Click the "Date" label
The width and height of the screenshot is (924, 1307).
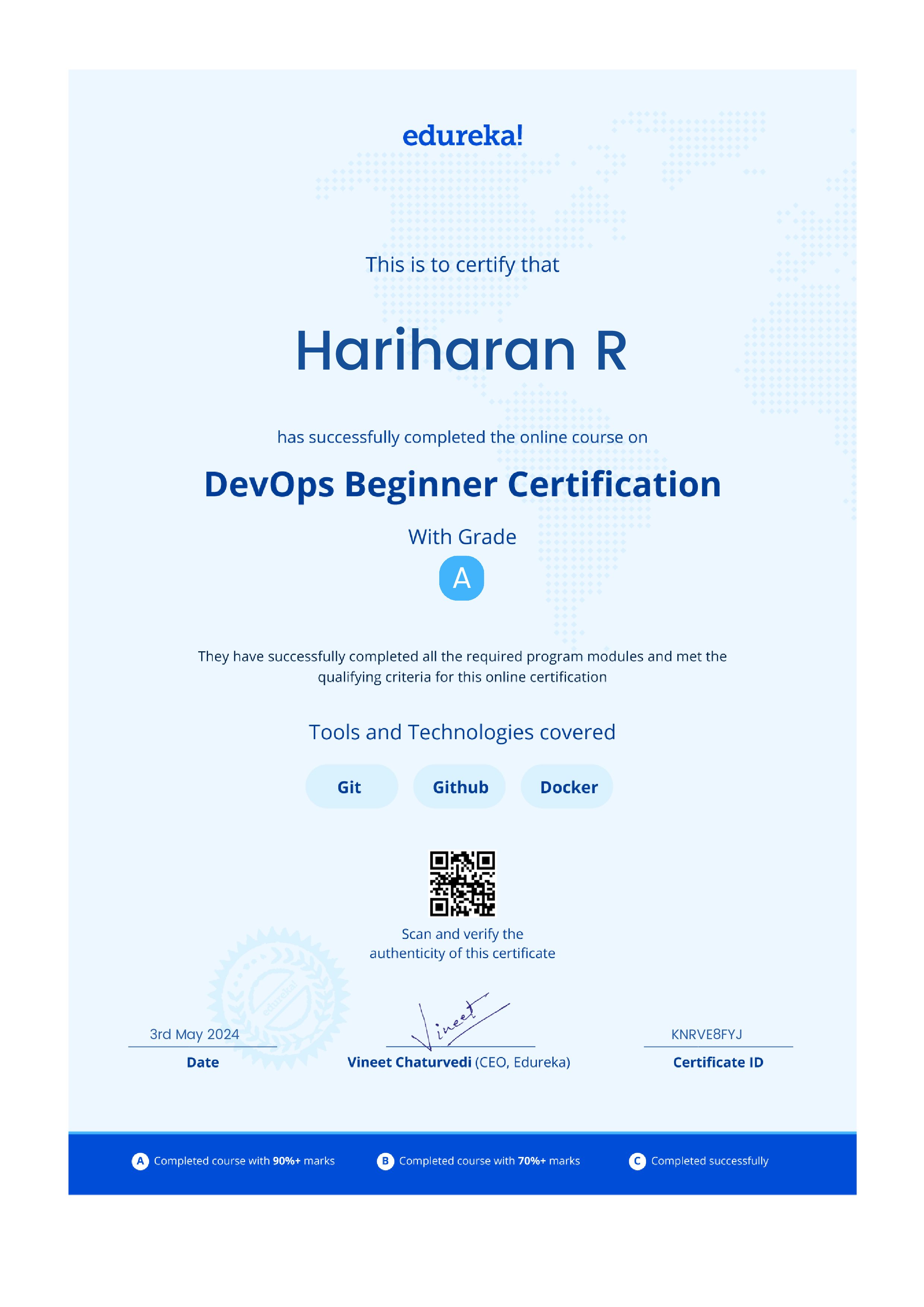pyautogui.click(x=203, y=1062)
